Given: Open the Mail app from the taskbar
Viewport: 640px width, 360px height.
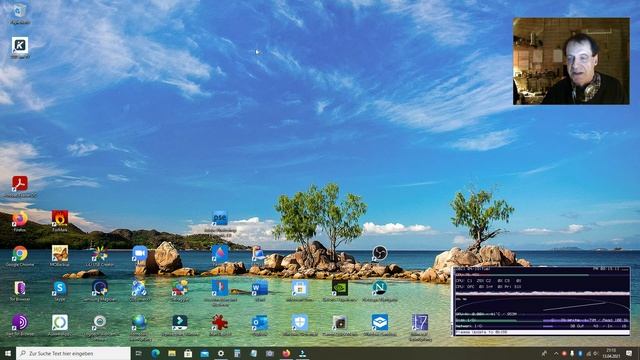Looking at the screenshot, I should point(204,353).
